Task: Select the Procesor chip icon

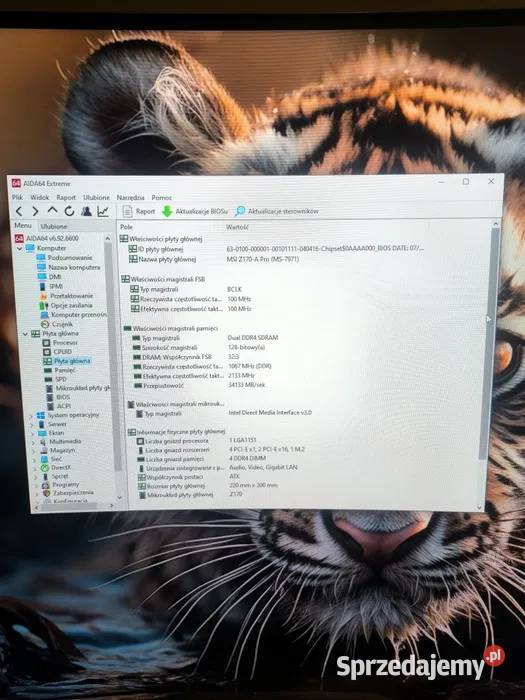Action: coord(46,343)
